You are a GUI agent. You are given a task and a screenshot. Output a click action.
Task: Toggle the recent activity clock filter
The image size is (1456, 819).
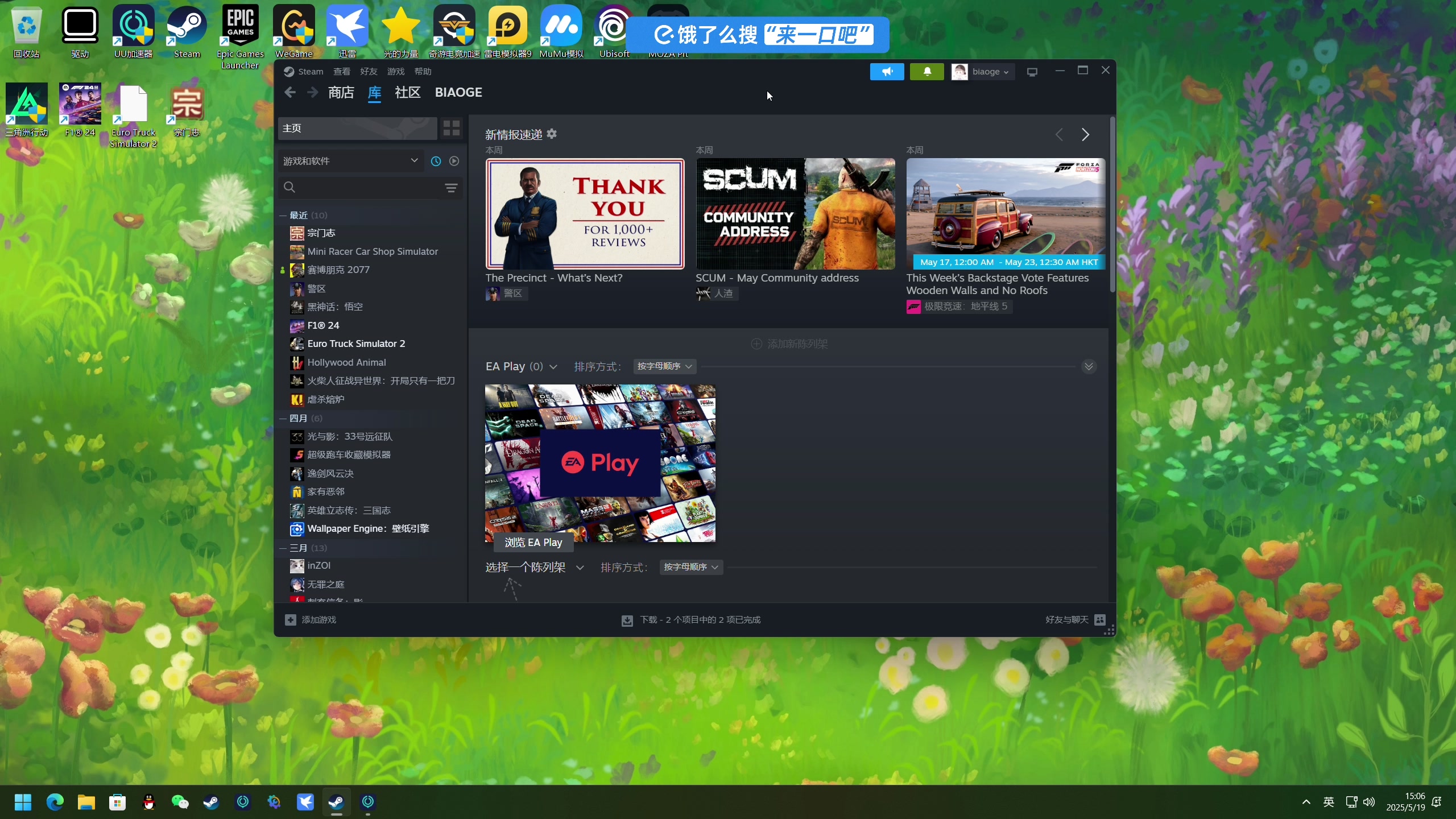436,161
